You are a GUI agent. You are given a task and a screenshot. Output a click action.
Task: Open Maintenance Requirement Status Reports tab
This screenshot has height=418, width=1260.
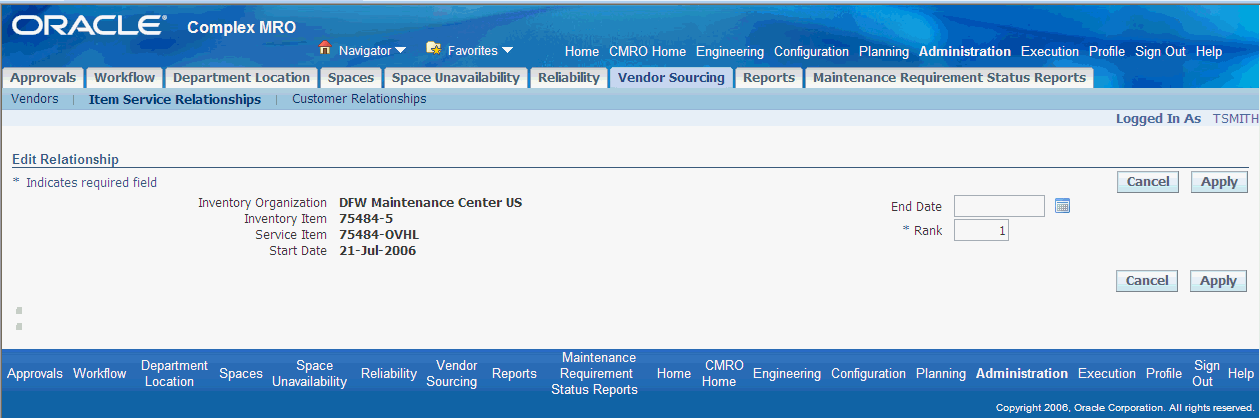[949, 77]
